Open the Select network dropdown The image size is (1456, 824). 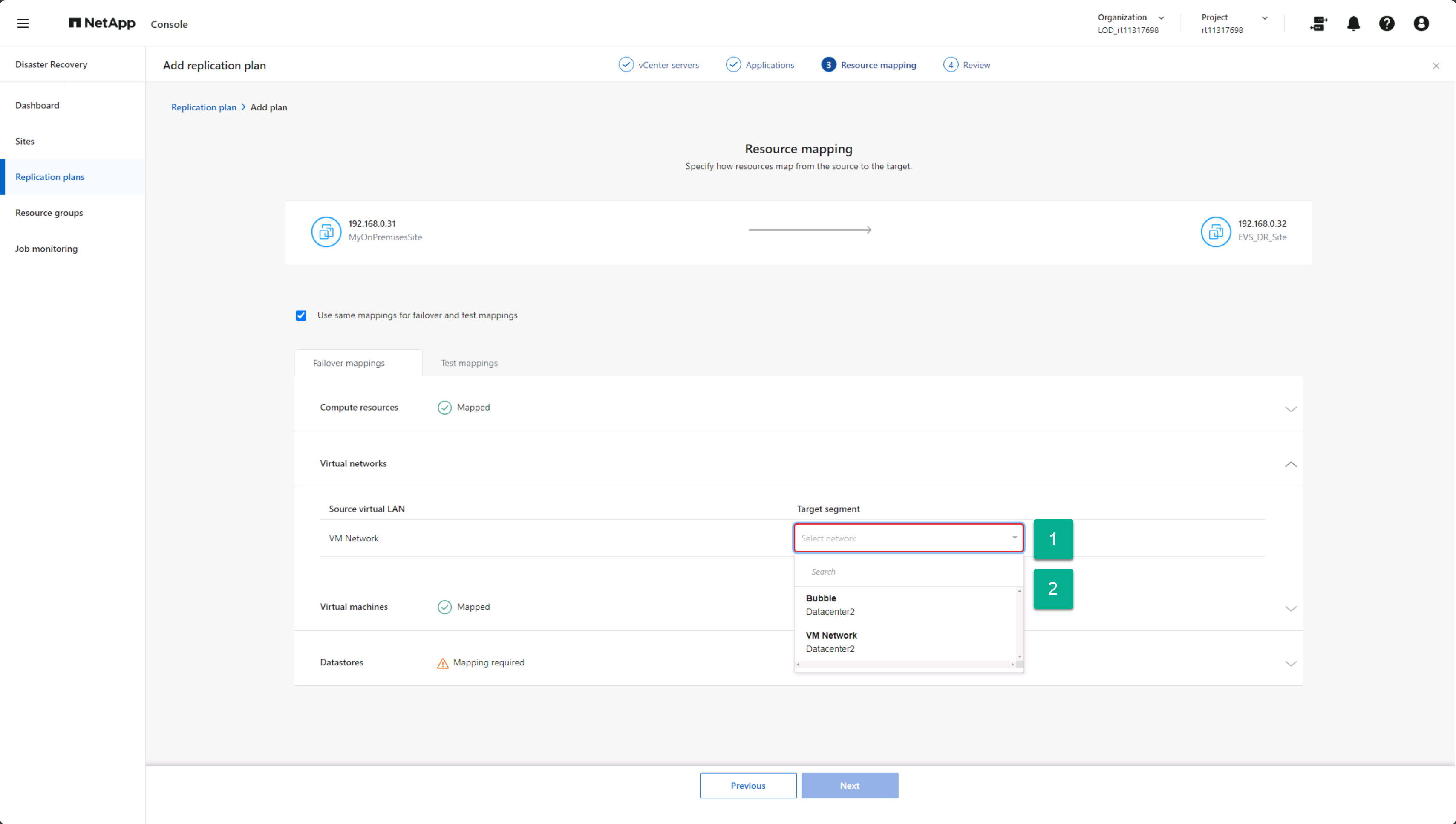(x=908, y=538)
